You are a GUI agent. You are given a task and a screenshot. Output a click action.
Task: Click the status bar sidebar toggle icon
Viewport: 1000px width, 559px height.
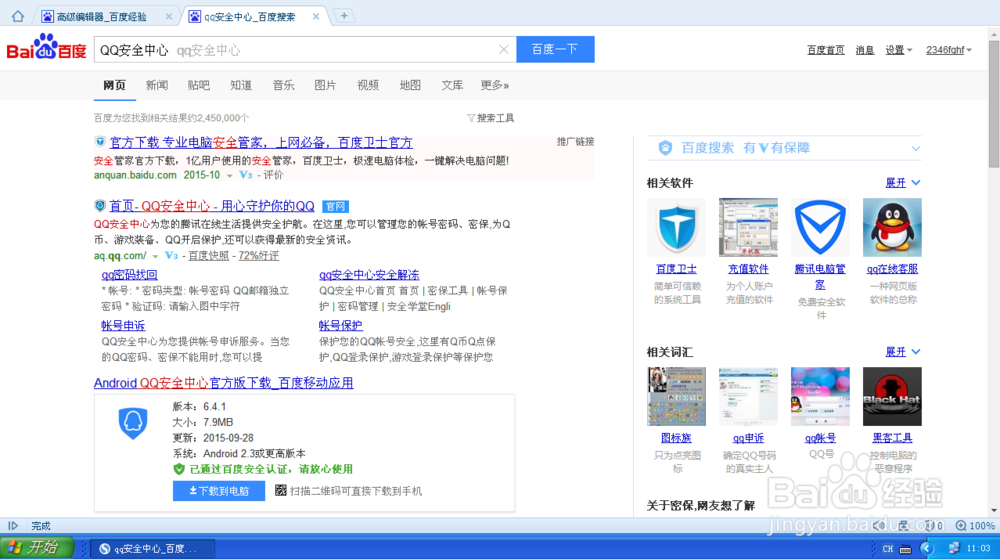tap(13, 526)
